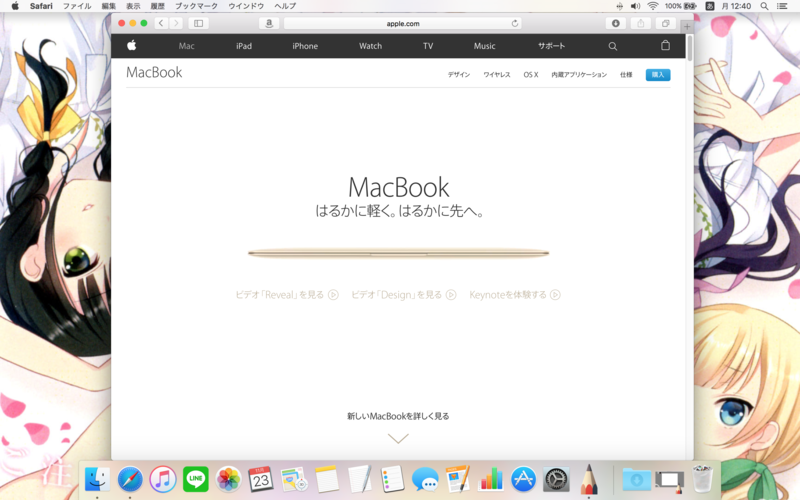Click the 購入 buy button
The width and height of the screenshot is (800, 500).
pos(658,74)
